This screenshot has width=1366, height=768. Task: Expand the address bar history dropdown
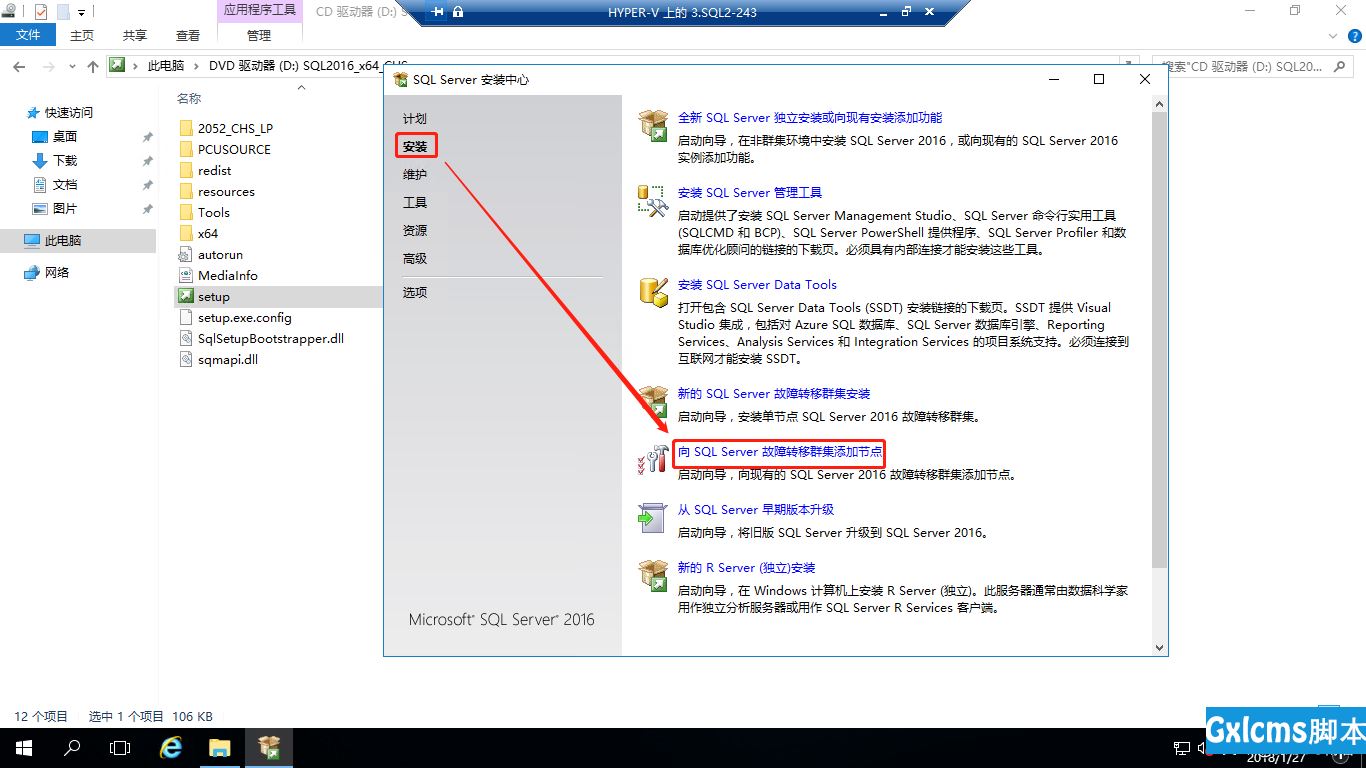coord(1129,66)
